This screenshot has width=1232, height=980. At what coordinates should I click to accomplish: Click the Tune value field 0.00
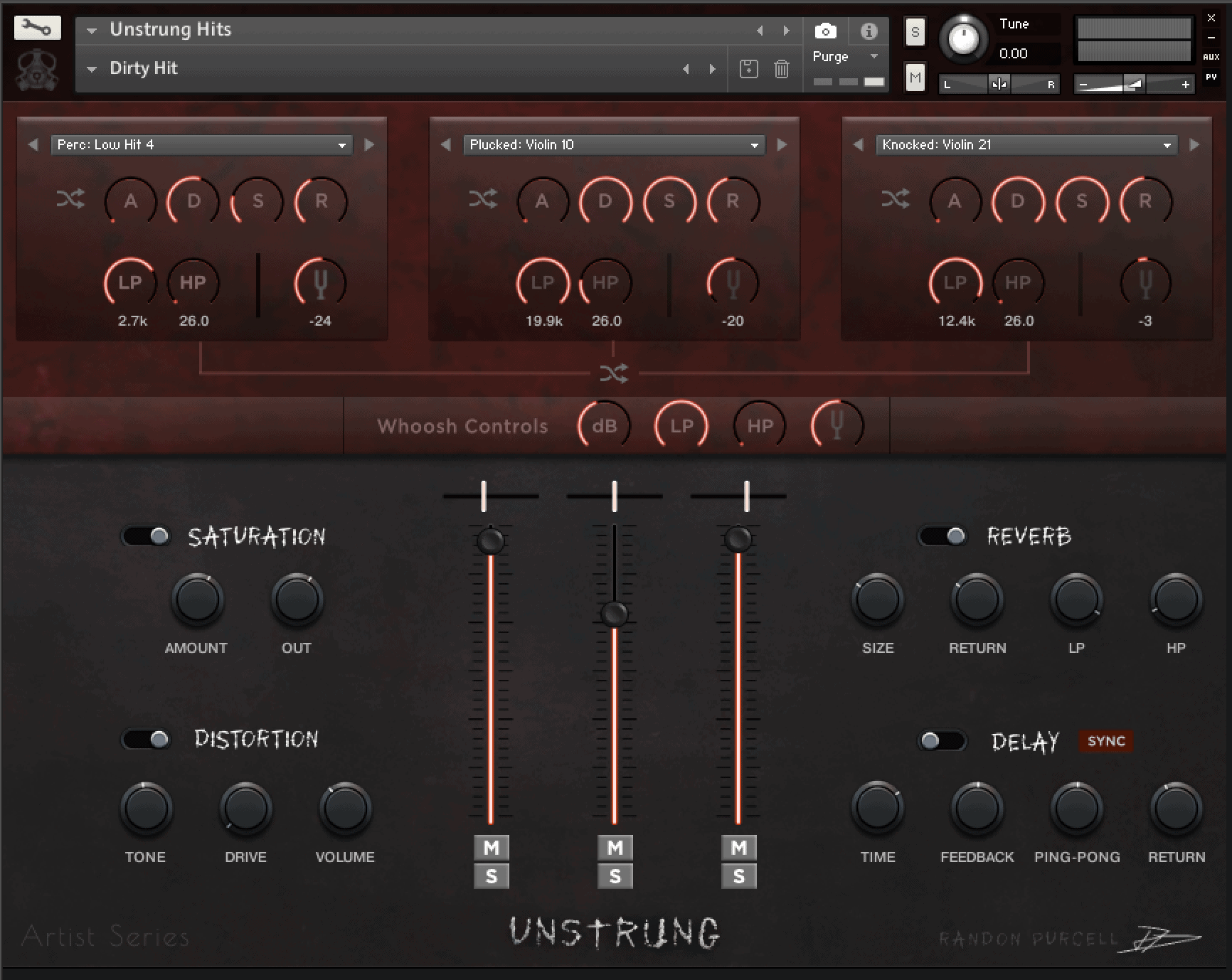tap(1028, 53)
